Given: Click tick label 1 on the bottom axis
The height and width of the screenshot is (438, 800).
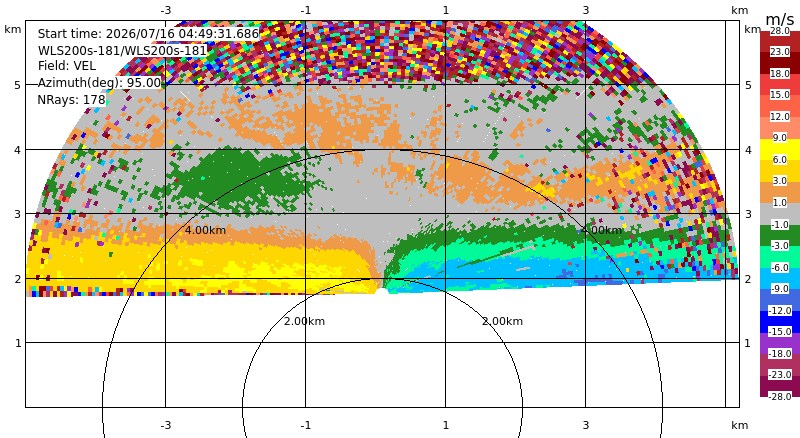Looking at the screenshot, I should (445, 425).
